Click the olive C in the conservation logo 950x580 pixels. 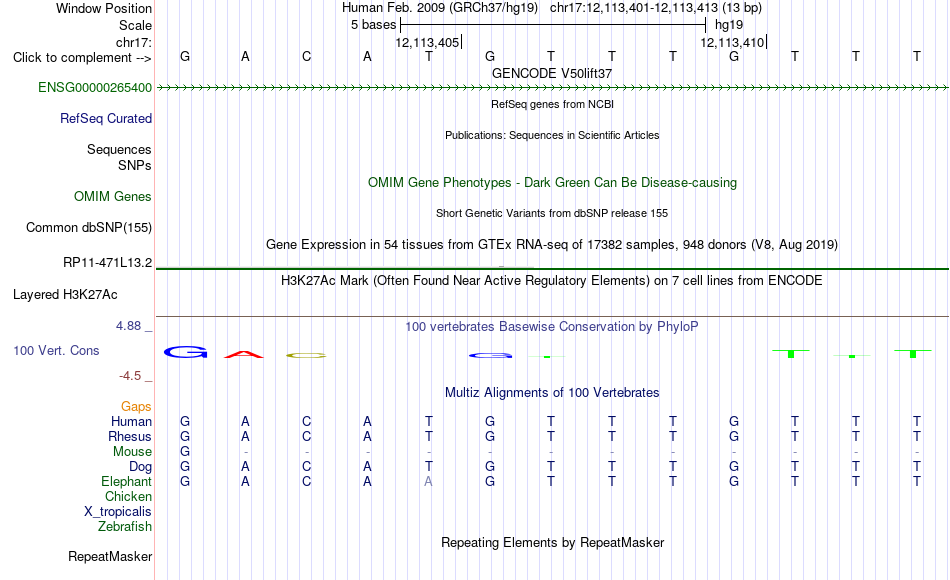[x=306, y=356]
